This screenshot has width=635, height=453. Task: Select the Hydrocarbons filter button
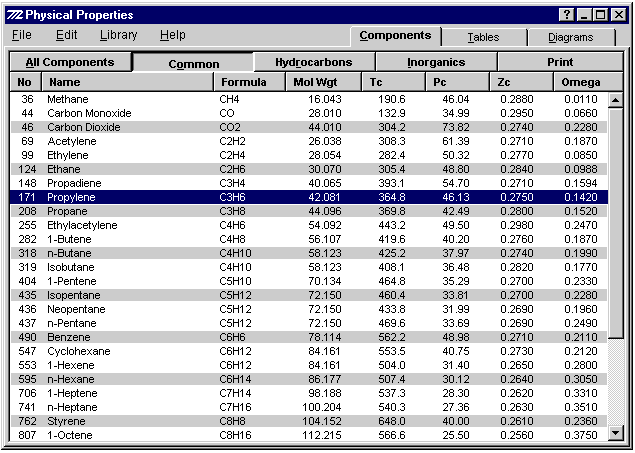tap(314, 62)
